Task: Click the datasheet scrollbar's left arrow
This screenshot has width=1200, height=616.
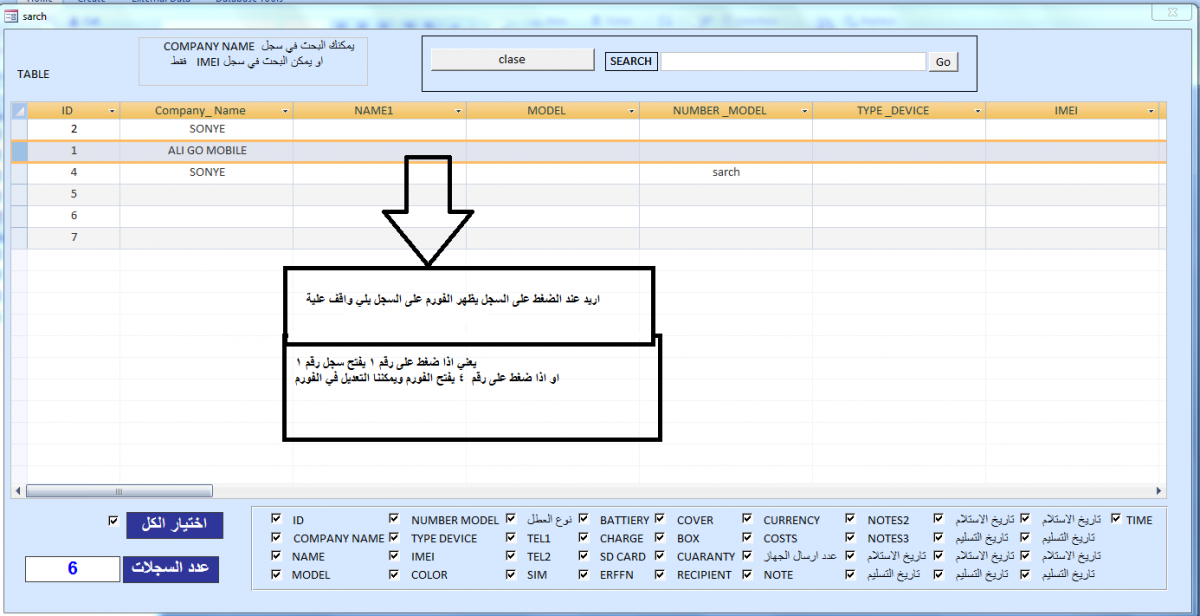Action: pos(18,491)
